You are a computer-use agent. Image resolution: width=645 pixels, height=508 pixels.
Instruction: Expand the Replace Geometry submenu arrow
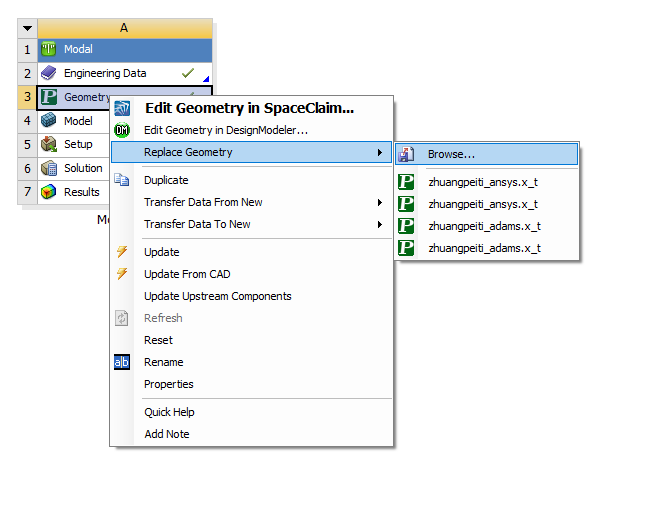coord(380,152)
